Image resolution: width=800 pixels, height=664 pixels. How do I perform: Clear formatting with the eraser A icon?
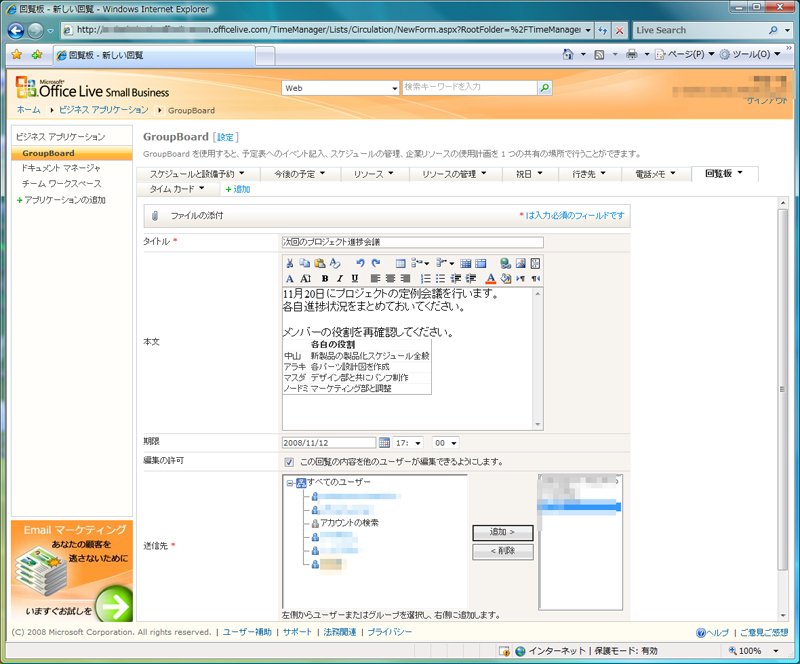[335, 263]
